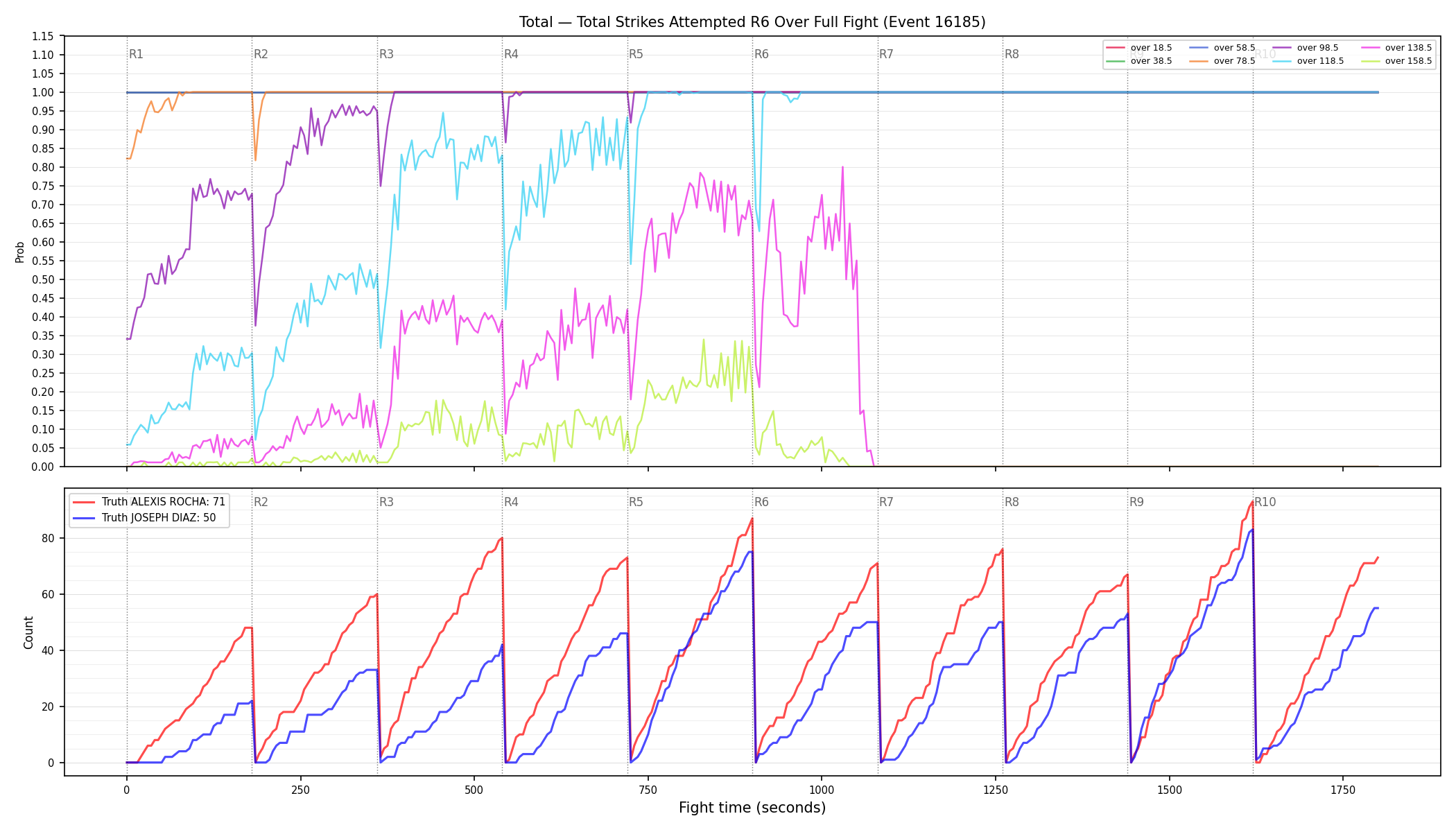The height and width of the screenshot is (832, 1456).
Task: Click the 0.00 tick on the Prob axis
Action: [42, 467]
